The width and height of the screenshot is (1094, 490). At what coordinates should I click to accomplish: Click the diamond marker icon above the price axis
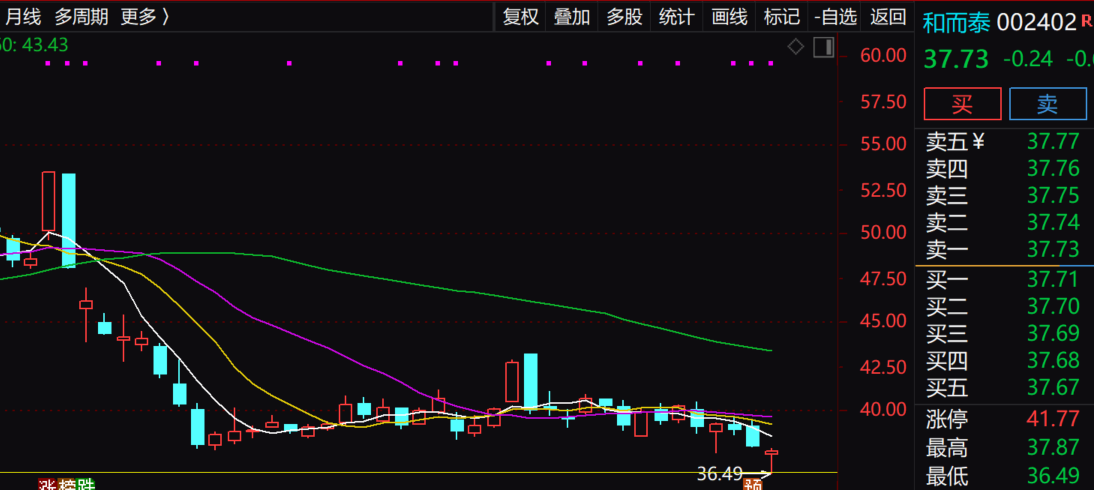[x=796, y=47]
